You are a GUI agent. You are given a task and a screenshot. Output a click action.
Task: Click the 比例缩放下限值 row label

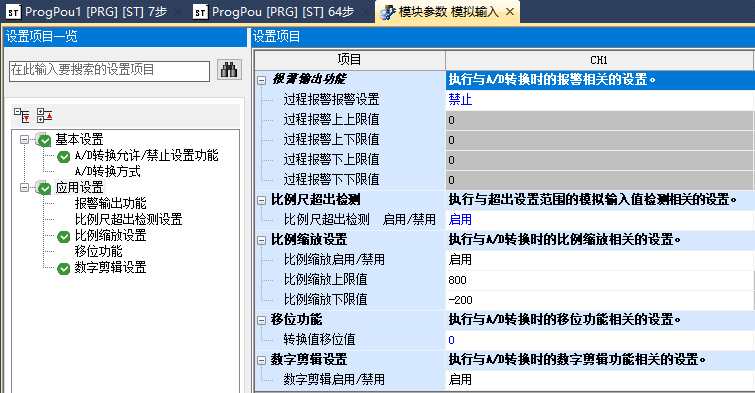(325, 300)
